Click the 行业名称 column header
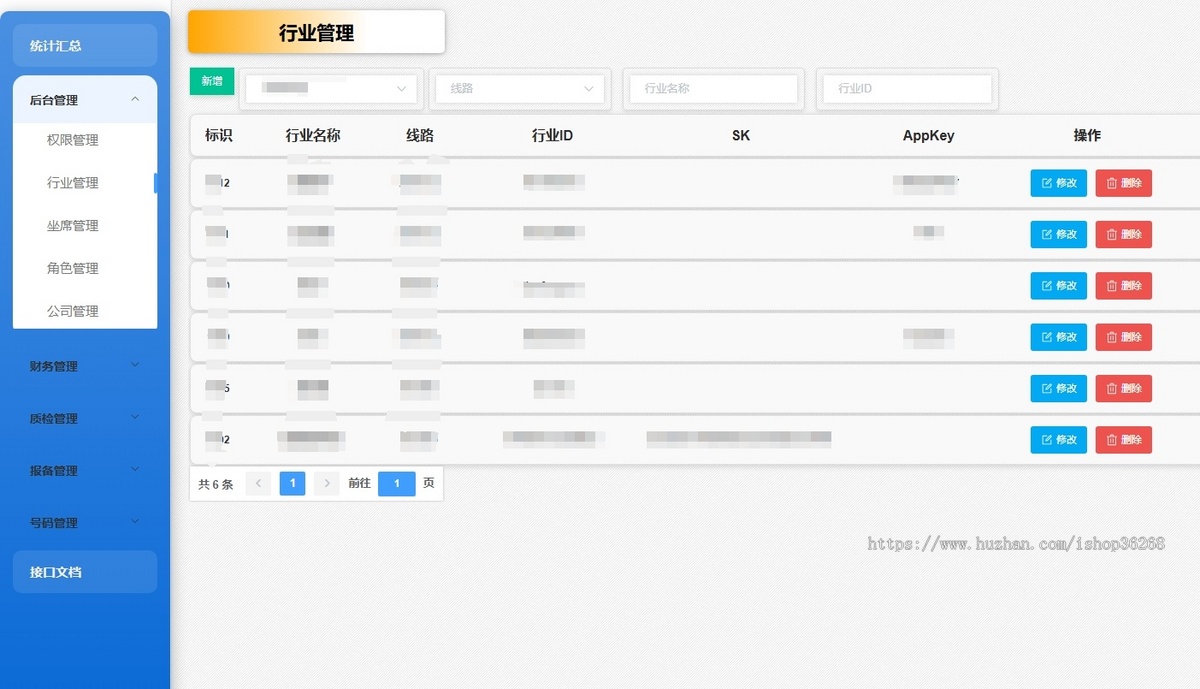 (313, 136)
